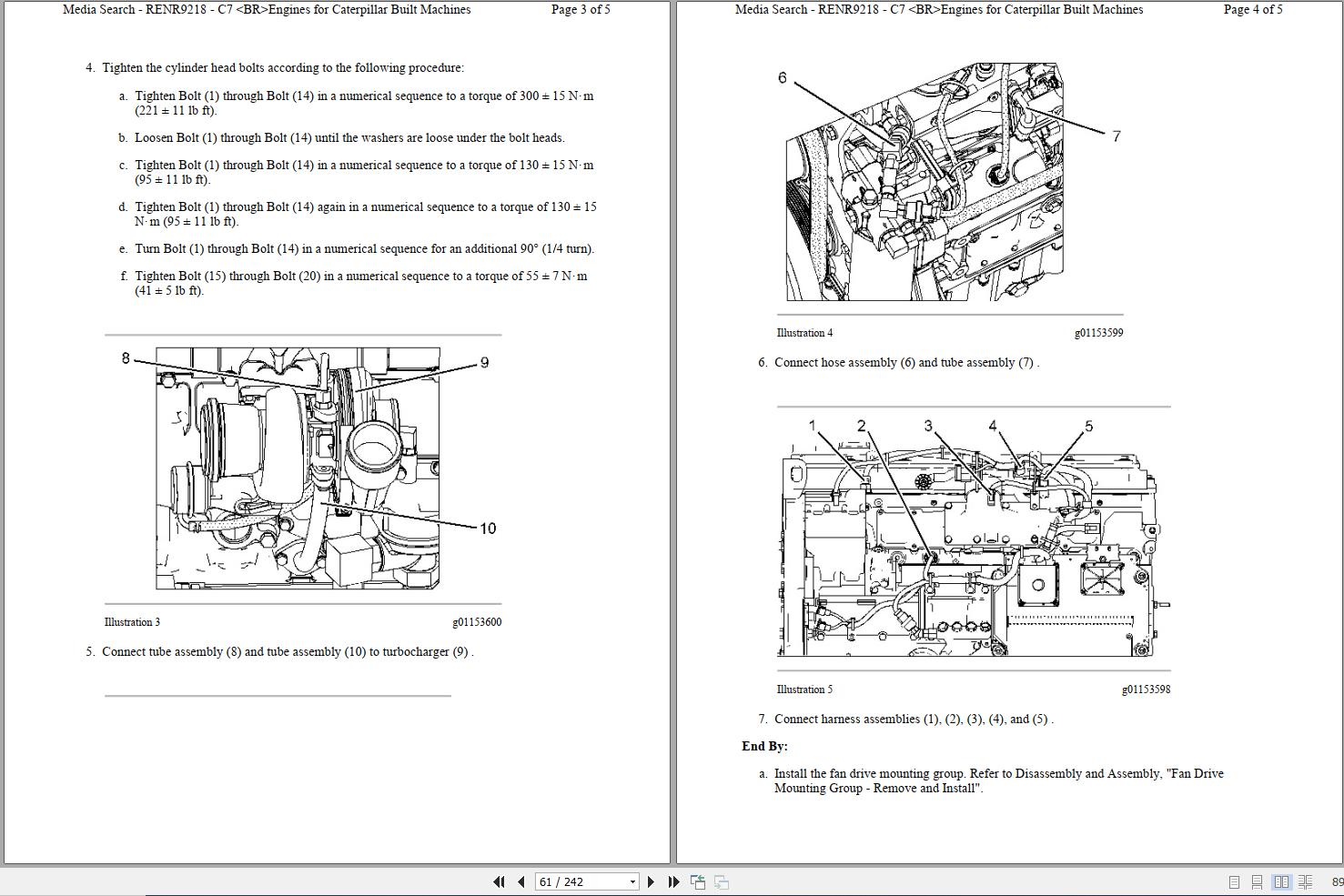Jump to the last page

(673, 881)
